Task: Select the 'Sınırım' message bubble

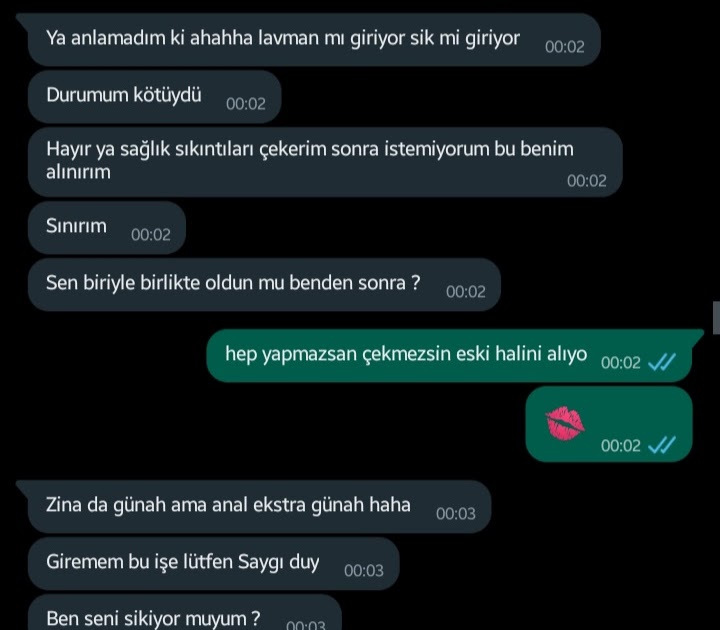Action: coord(107,228)
